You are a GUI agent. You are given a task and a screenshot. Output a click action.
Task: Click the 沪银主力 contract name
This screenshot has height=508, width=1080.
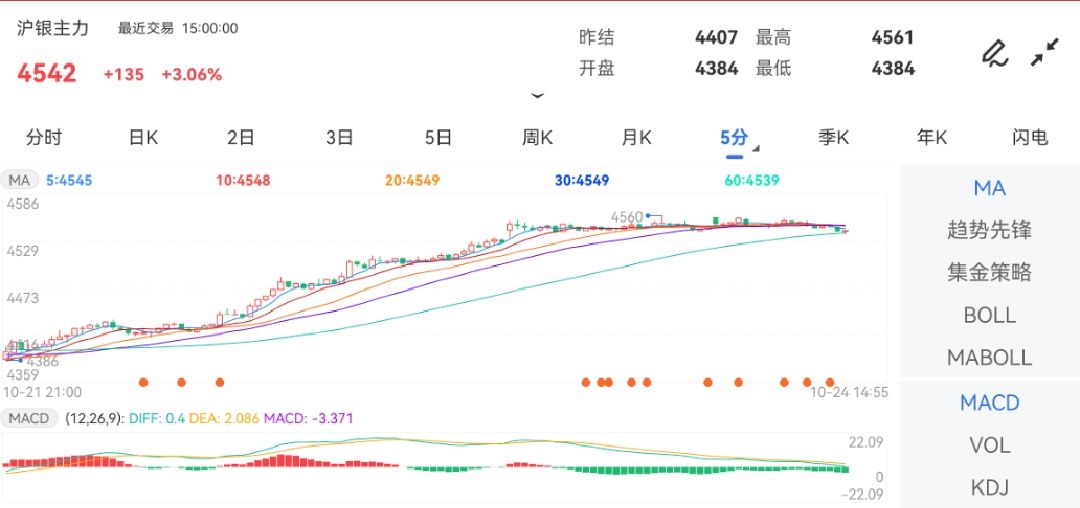pyautogui.click(x=53, y=28)
